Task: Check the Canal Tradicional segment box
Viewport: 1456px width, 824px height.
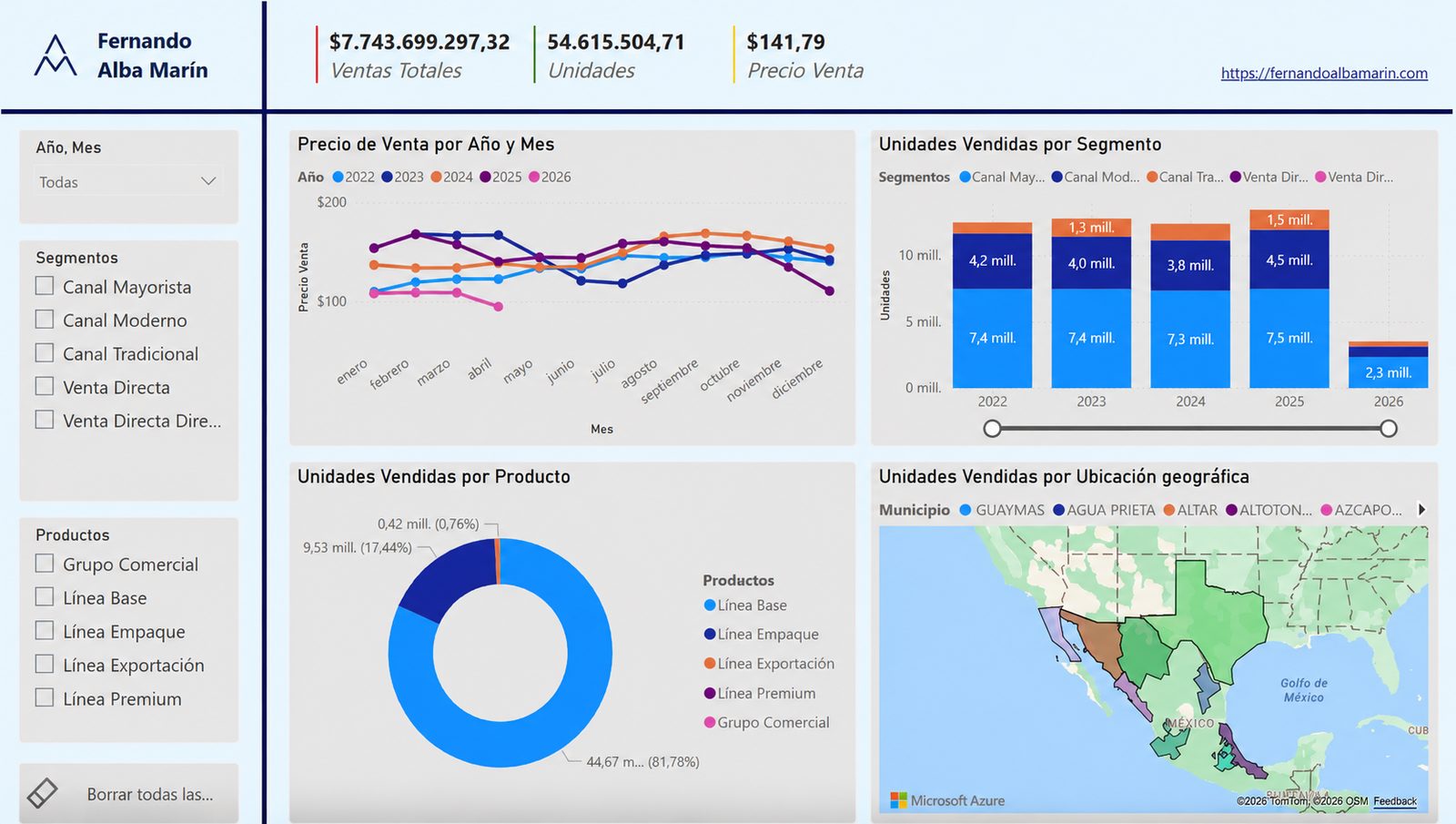Action: (x=45, y=352)
